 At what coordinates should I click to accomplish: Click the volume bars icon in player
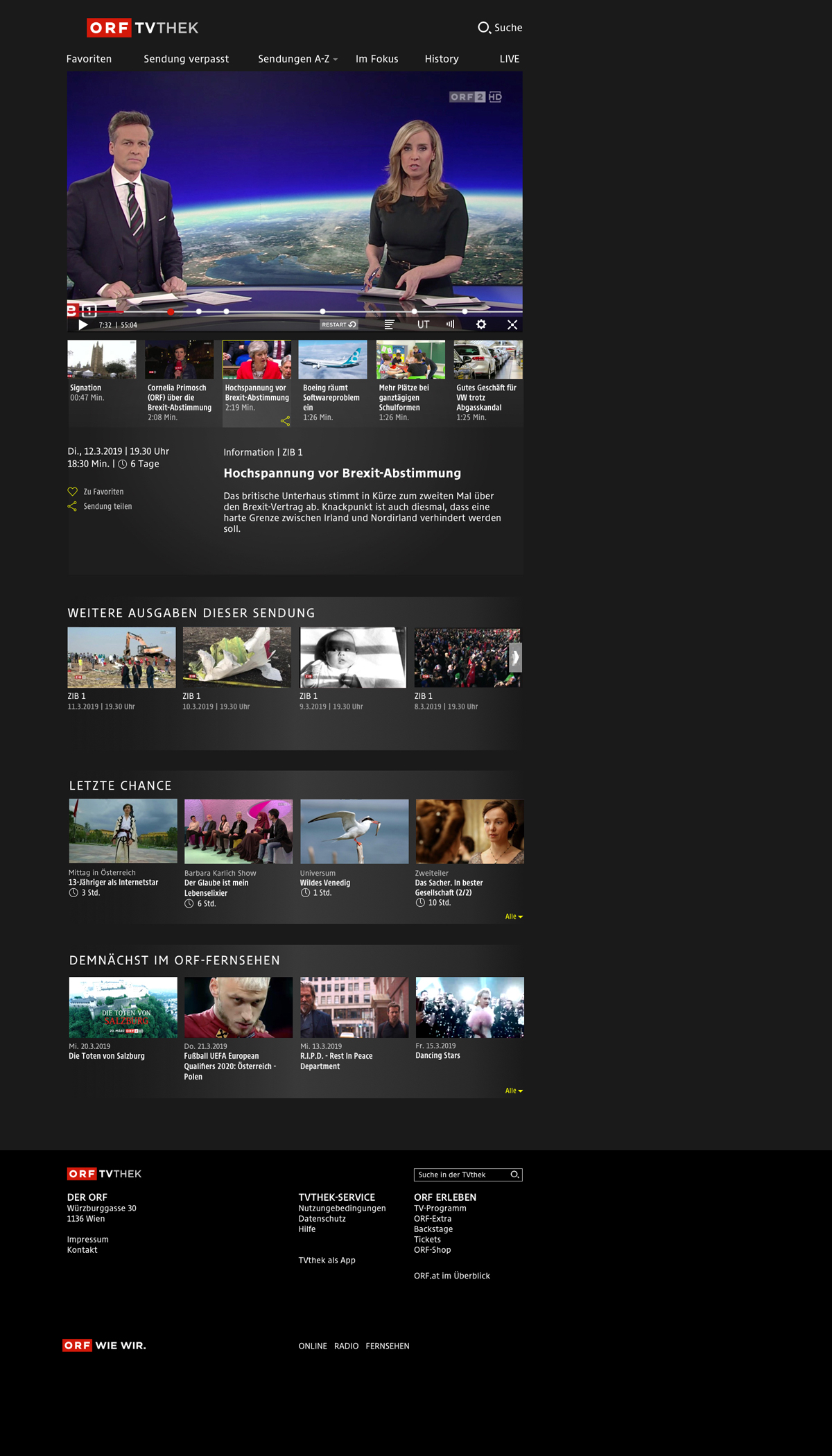451,324
